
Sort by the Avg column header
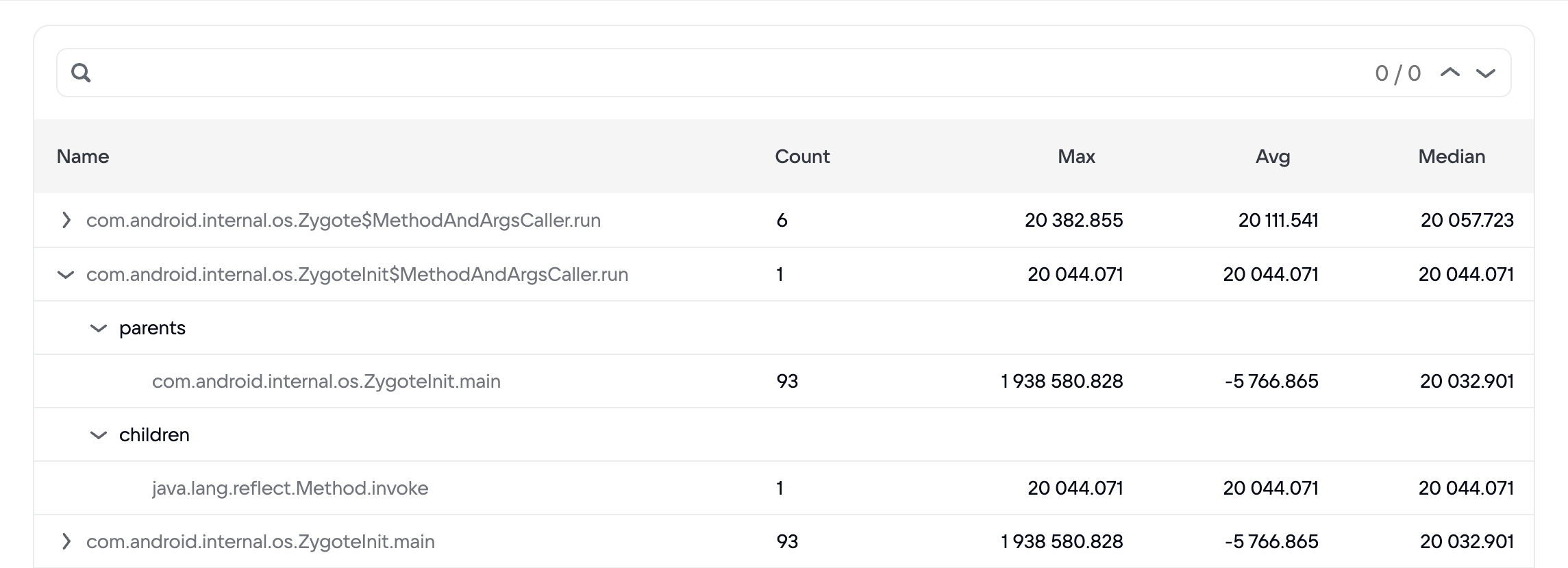pos(1273,156)
